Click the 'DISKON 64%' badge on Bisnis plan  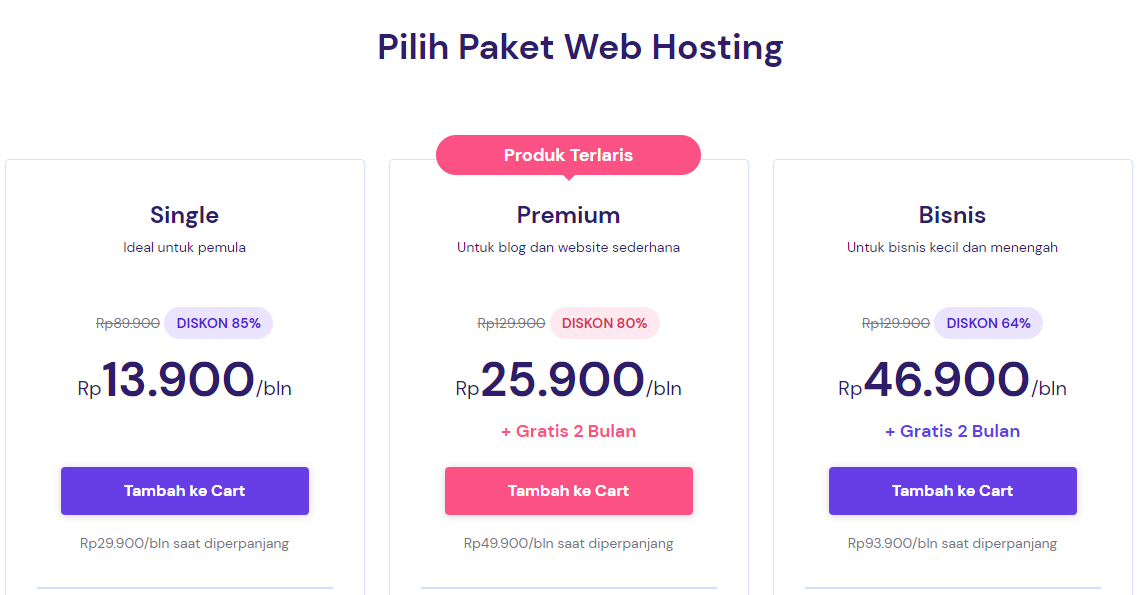click(x=988, y=322)
